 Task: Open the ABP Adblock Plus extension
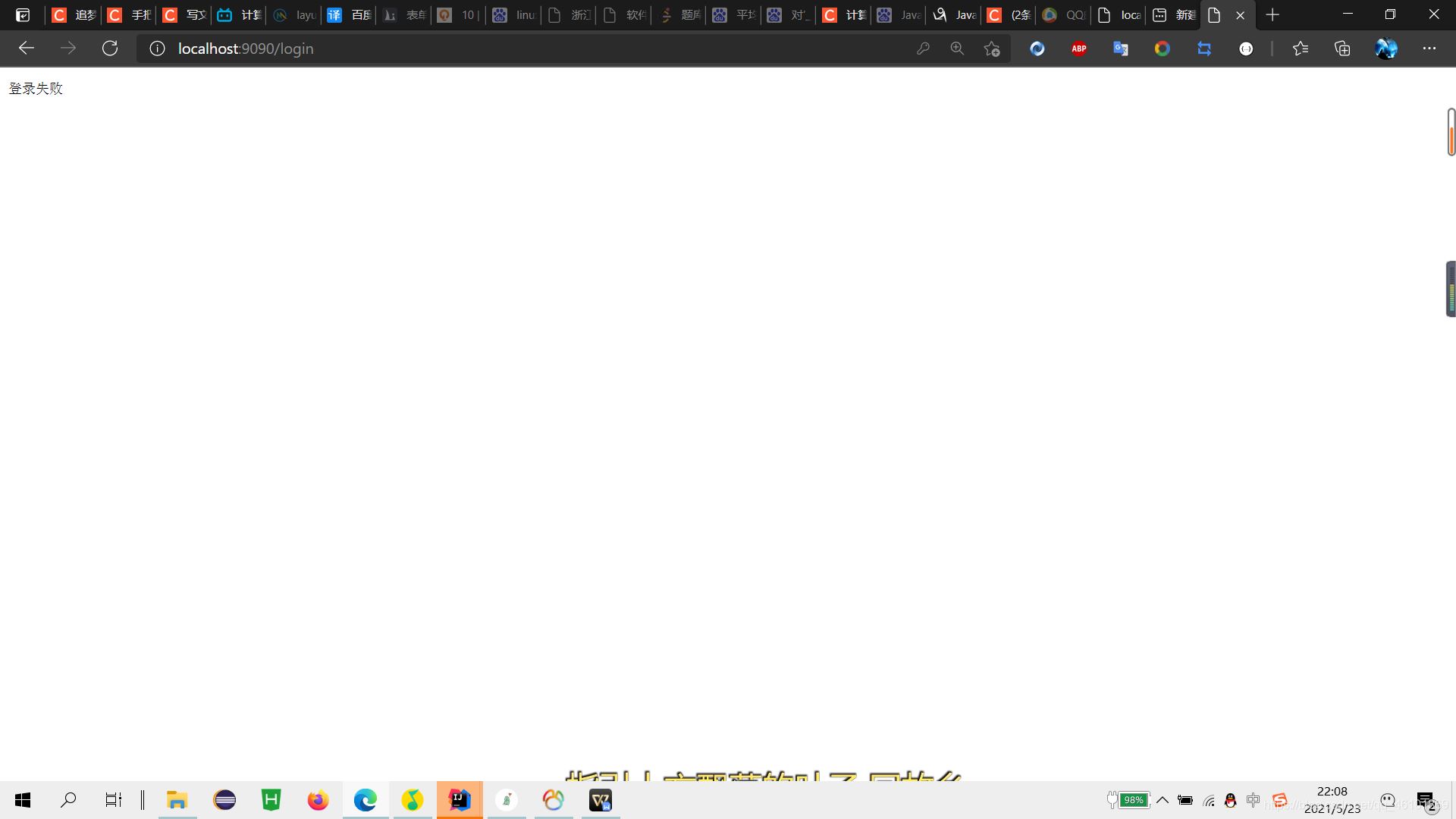coord(1078,49)
